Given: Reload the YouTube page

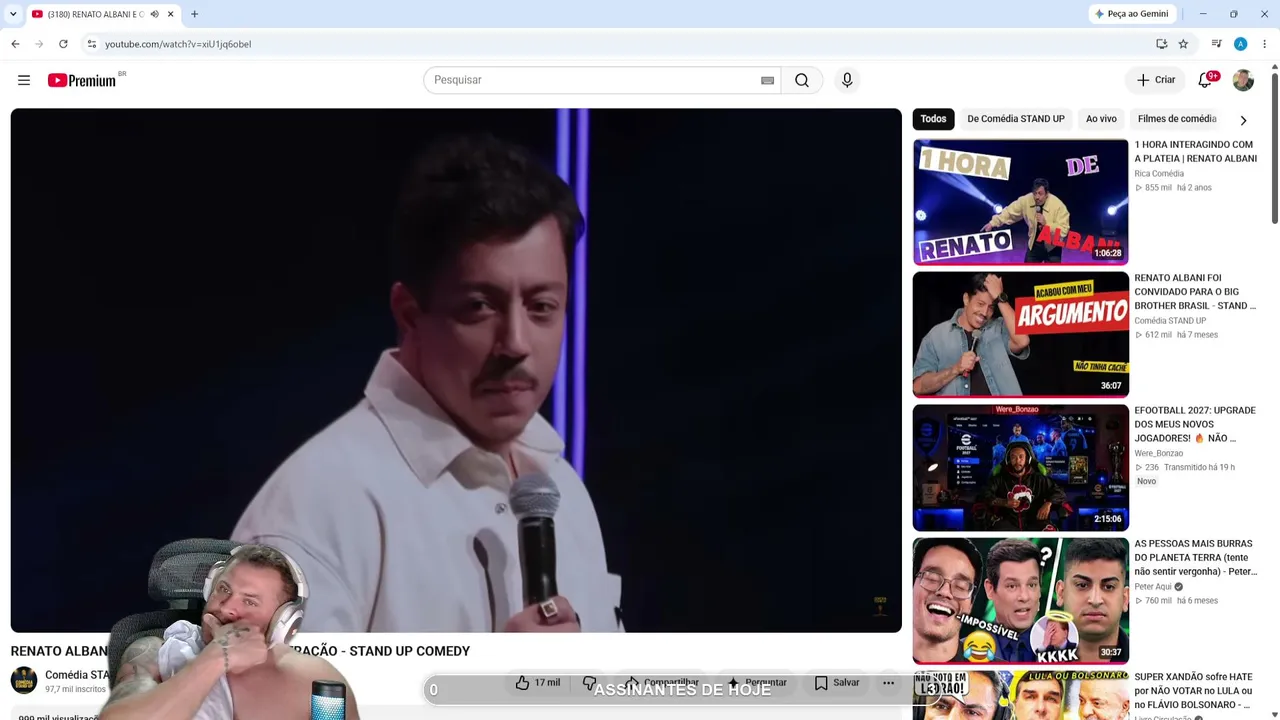Looking at the screenshot, I should (63, 44).
